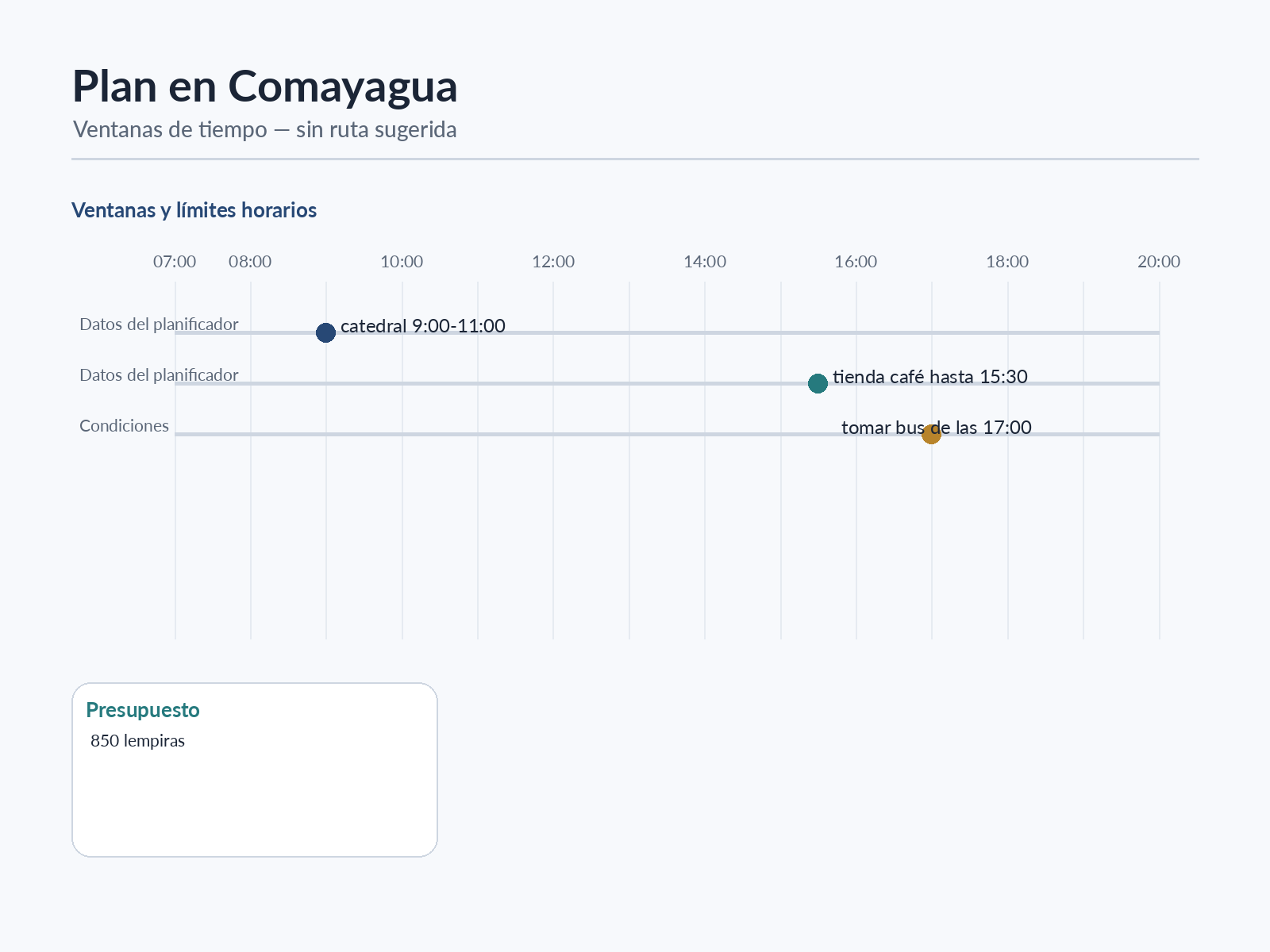Click the 08:00 axis label
Image resolution: width=1270 pixels, height=952 pixels.
pos(250,262)
